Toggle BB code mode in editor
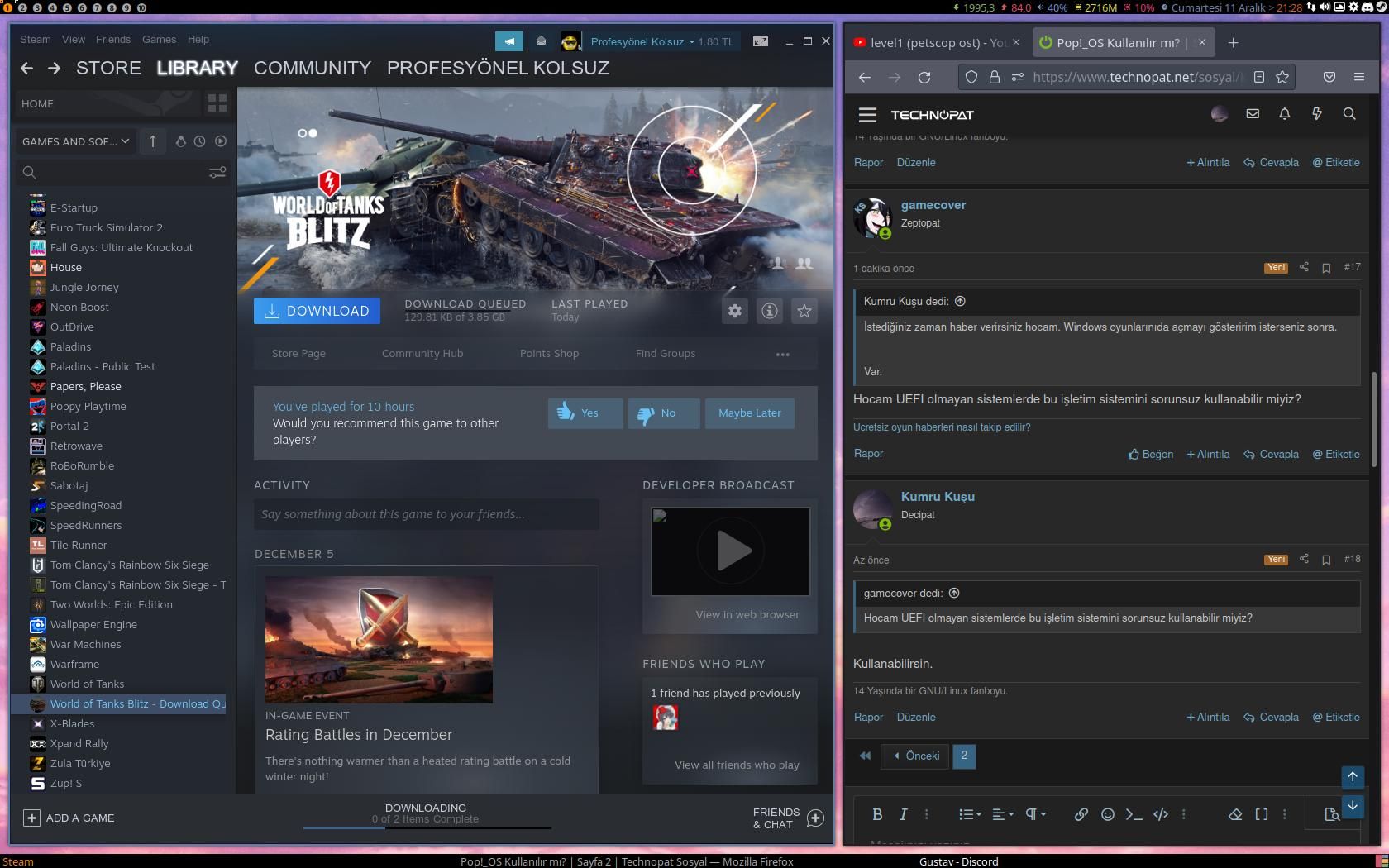The height and width of the screenshot is (868, 1389). tap(1262, 814)
